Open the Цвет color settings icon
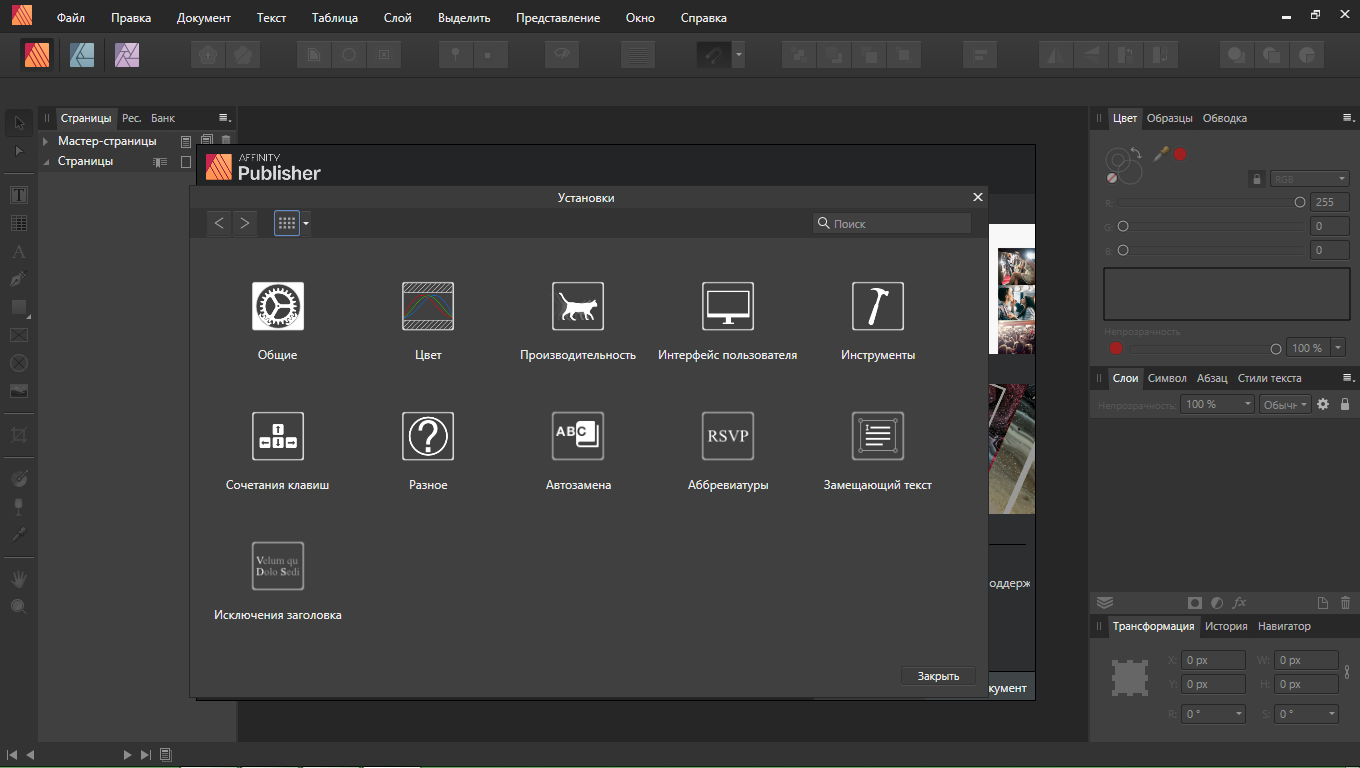Image resolution: width=1360 pixels, height=768 pixels. tap(428, 306)
